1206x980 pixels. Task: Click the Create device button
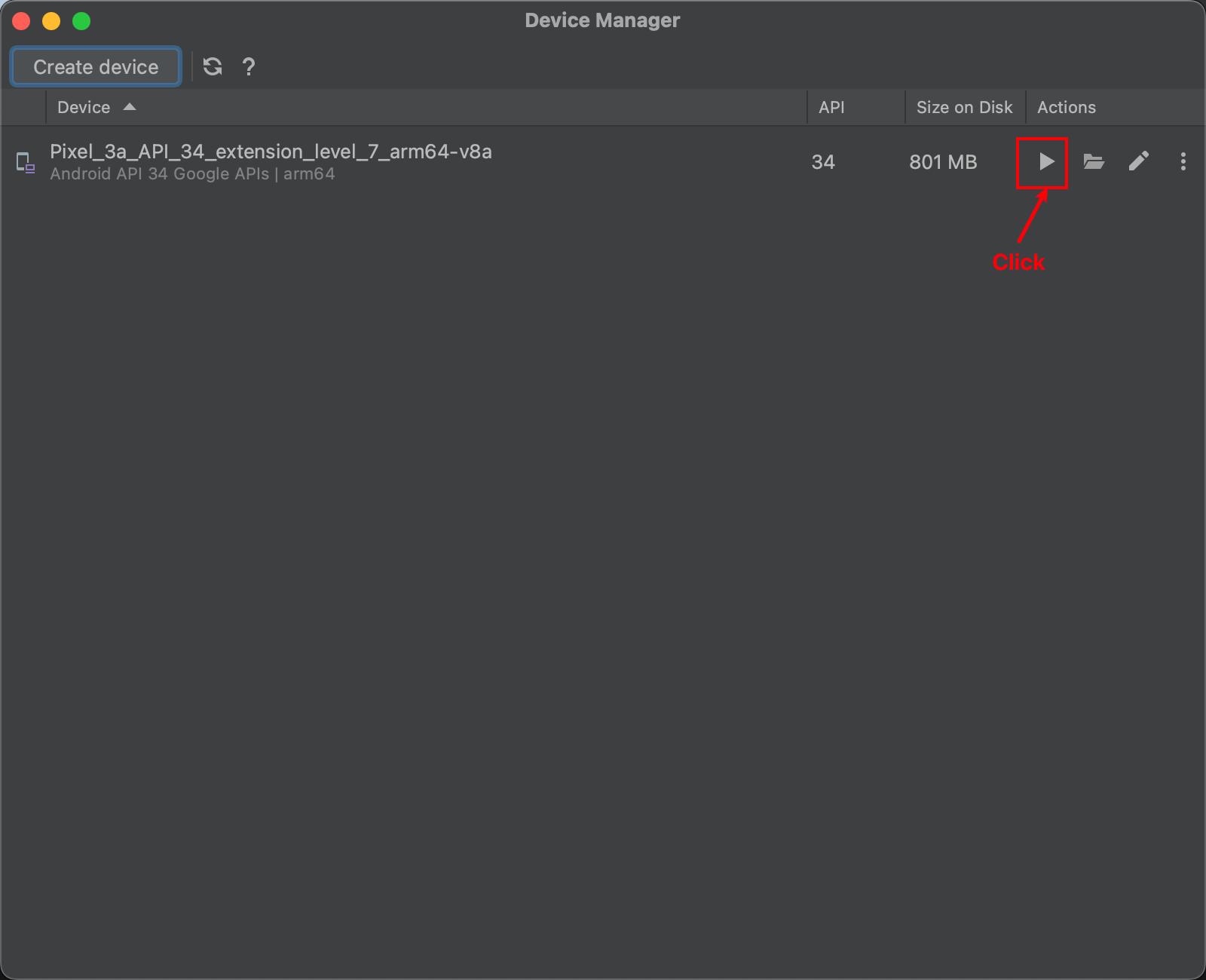96,66
